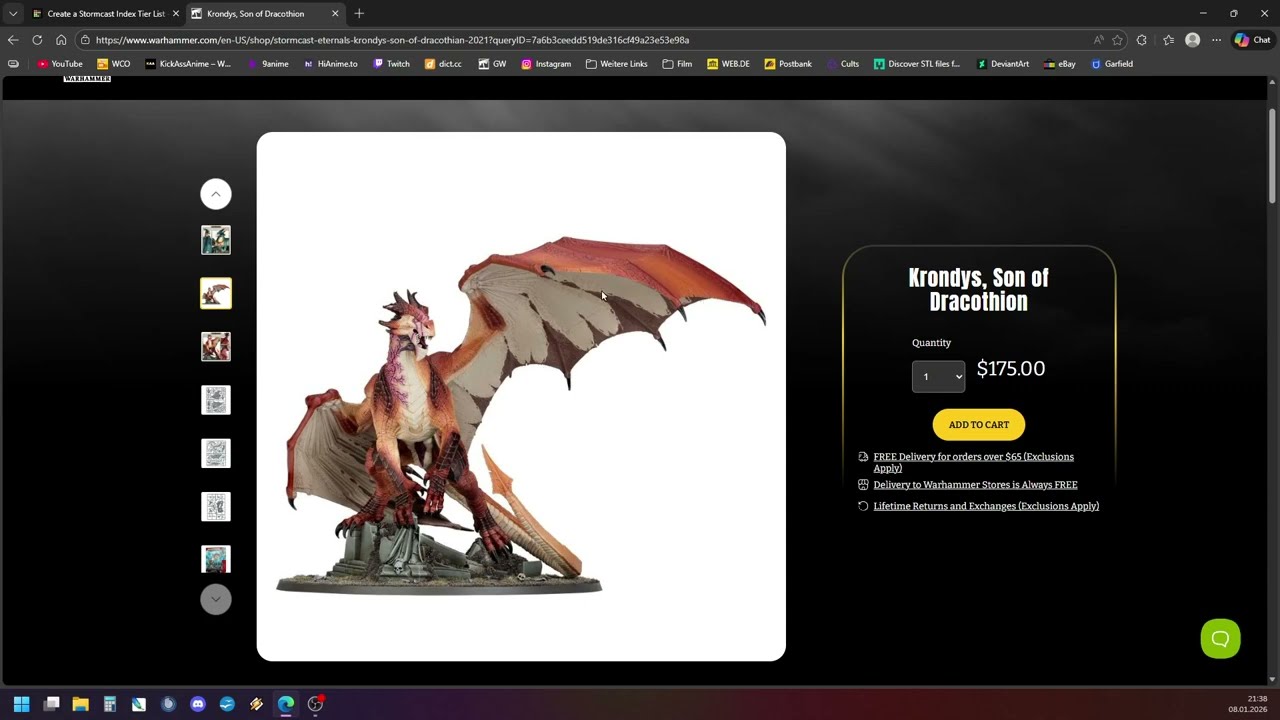Open Lifetime Returns and Exchanges link
The width and height of the screenshot is (1280, 720).
pos(986,506)
